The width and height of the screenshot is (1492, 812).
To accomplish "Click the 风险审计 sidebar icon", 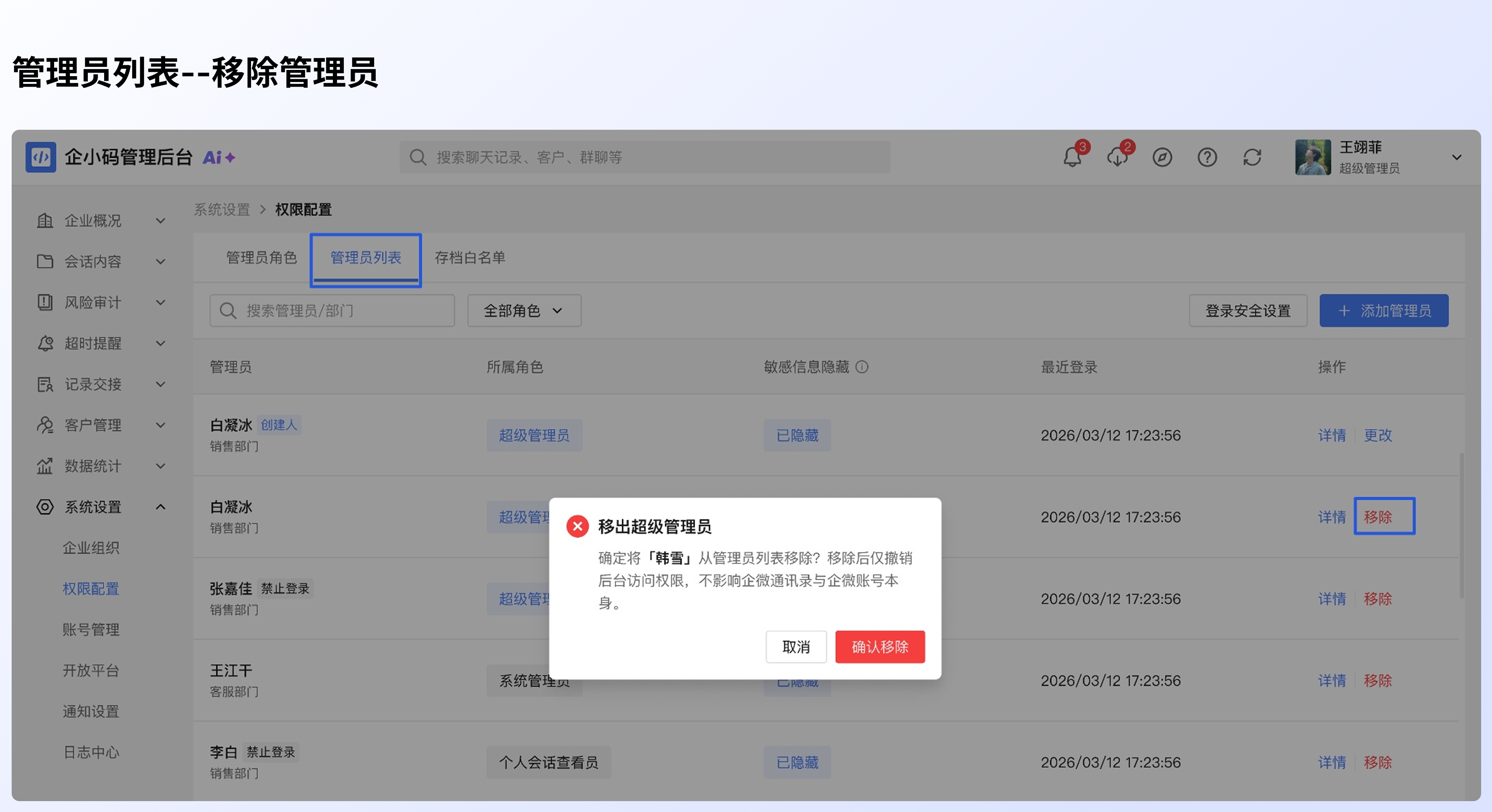I will [45, 302].
